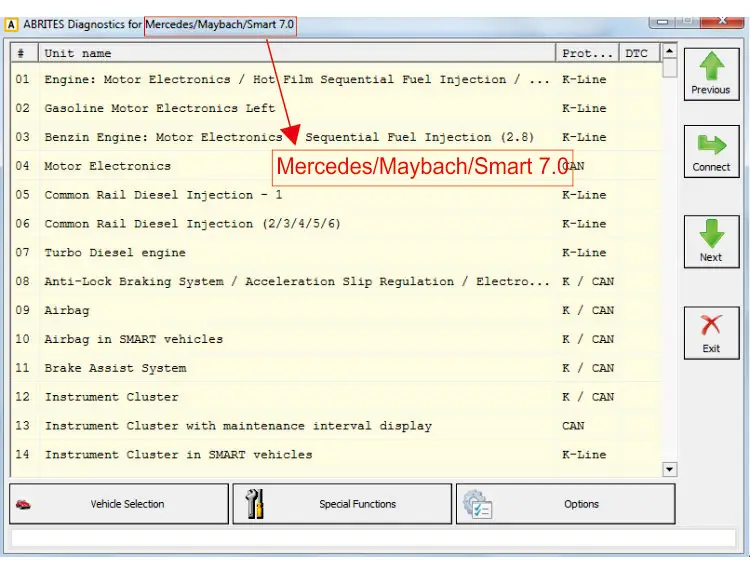750x565 pixels.
Task: Select unit 01 Engine: Motor Electronics row
Action: 336,79
